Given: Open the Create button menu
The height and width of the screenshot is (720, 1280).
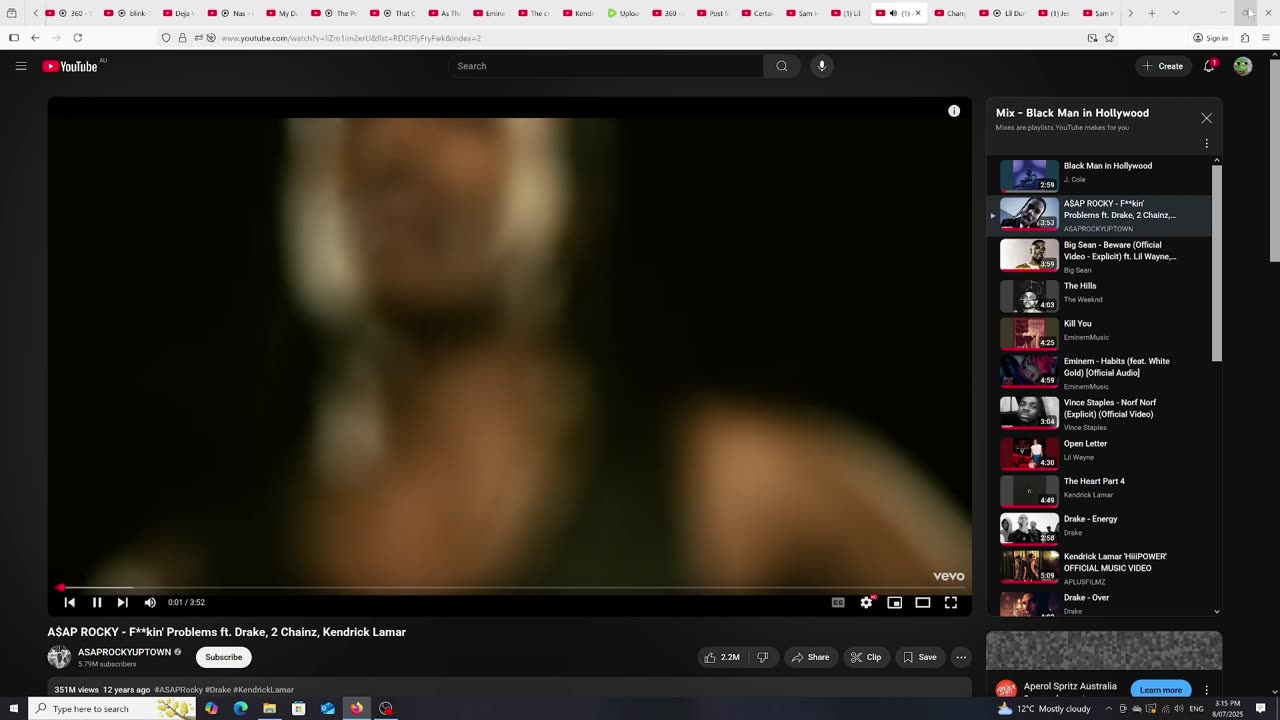Looking at the screenshot, I should click(x=1163, y=66).
